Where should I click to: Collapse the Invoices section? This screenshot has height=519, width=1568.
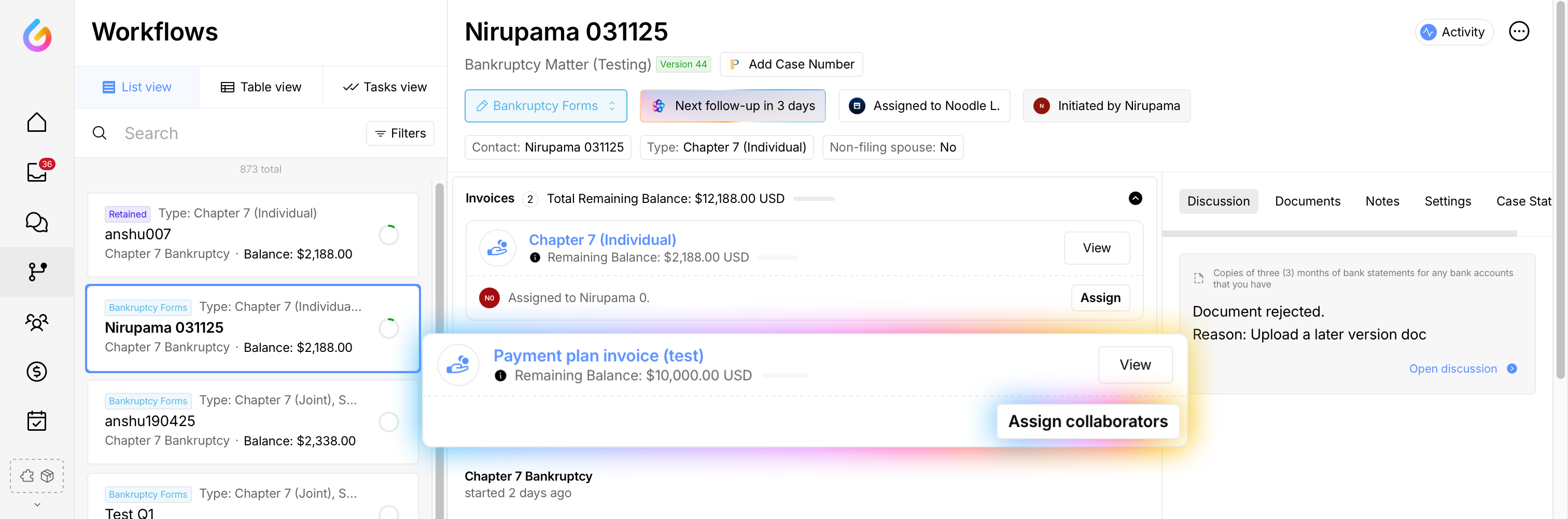pyautogui.click(x=1135, y=199)
